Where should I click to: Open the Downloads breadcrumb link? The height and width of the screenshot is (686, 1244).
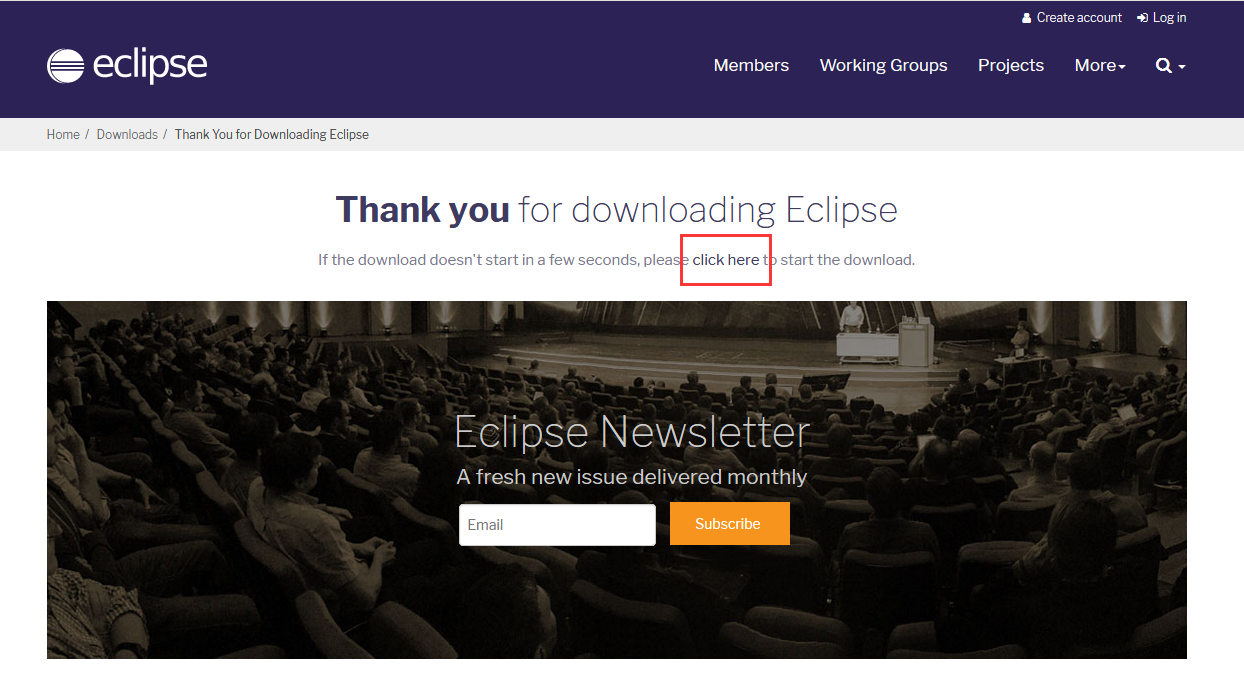click(x=127, y=135)
